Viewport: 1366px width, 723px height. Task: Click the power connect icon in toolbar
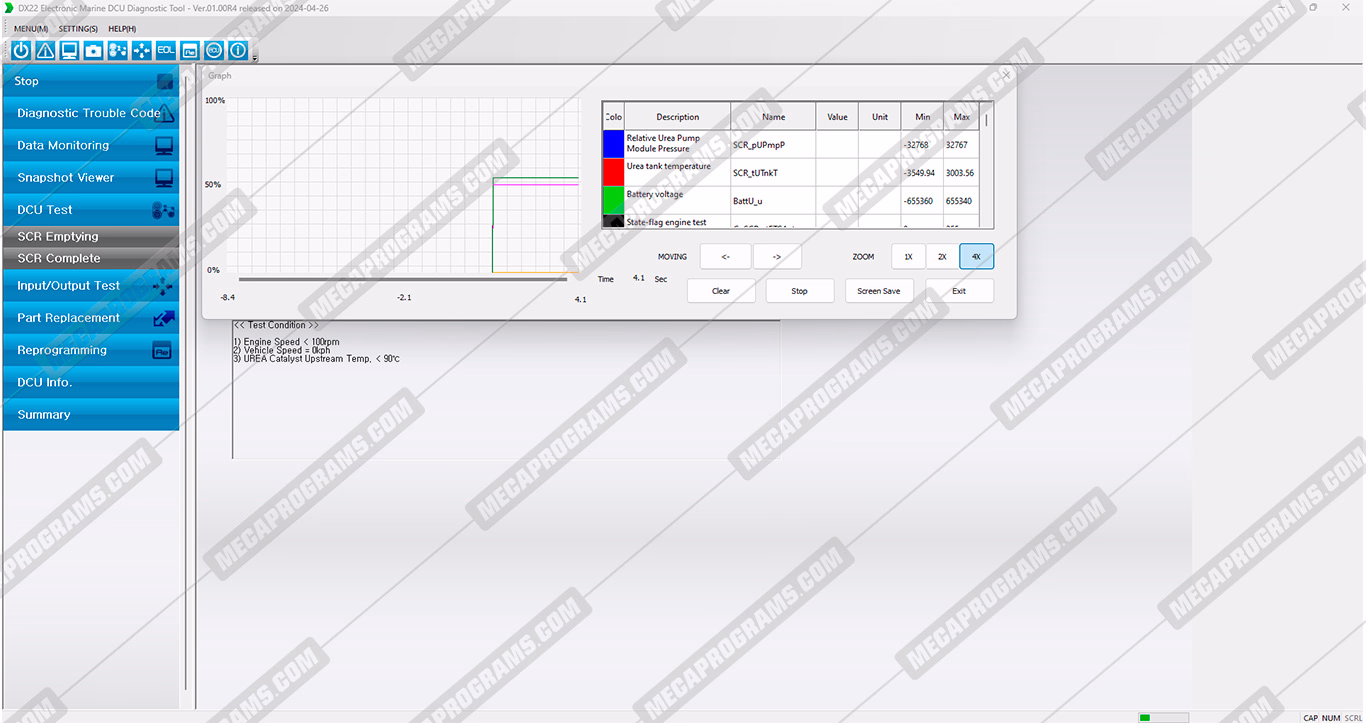[x=21, y=50]
